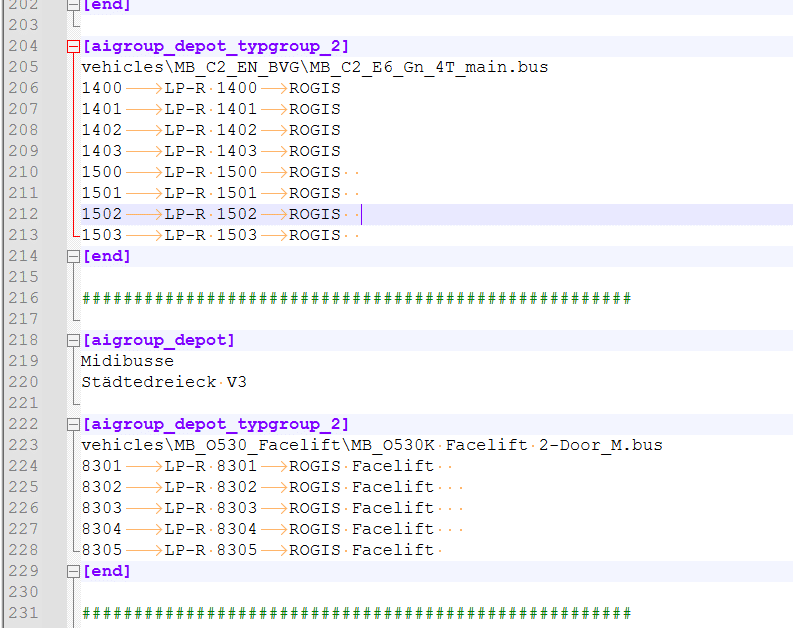Place cursor on the Midibusse text
The height and width of the screenshot is (628, 793).
[127, 361]
